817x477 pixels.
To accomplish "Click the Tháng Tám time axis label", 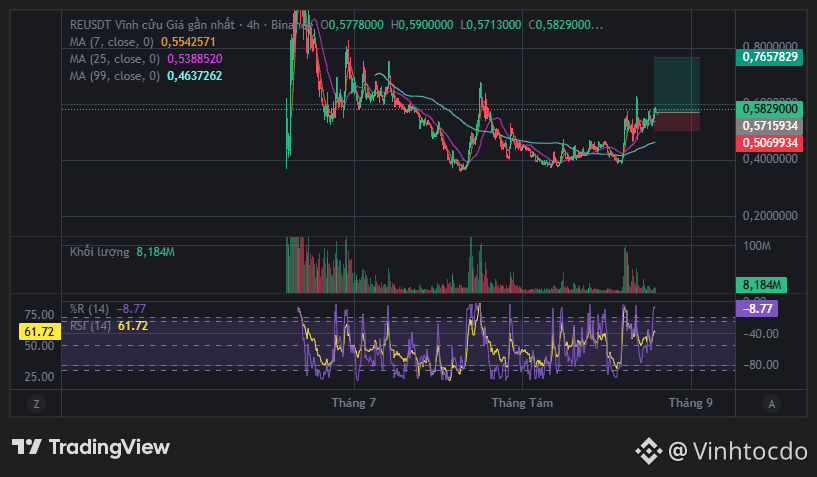I will [522, 403].
